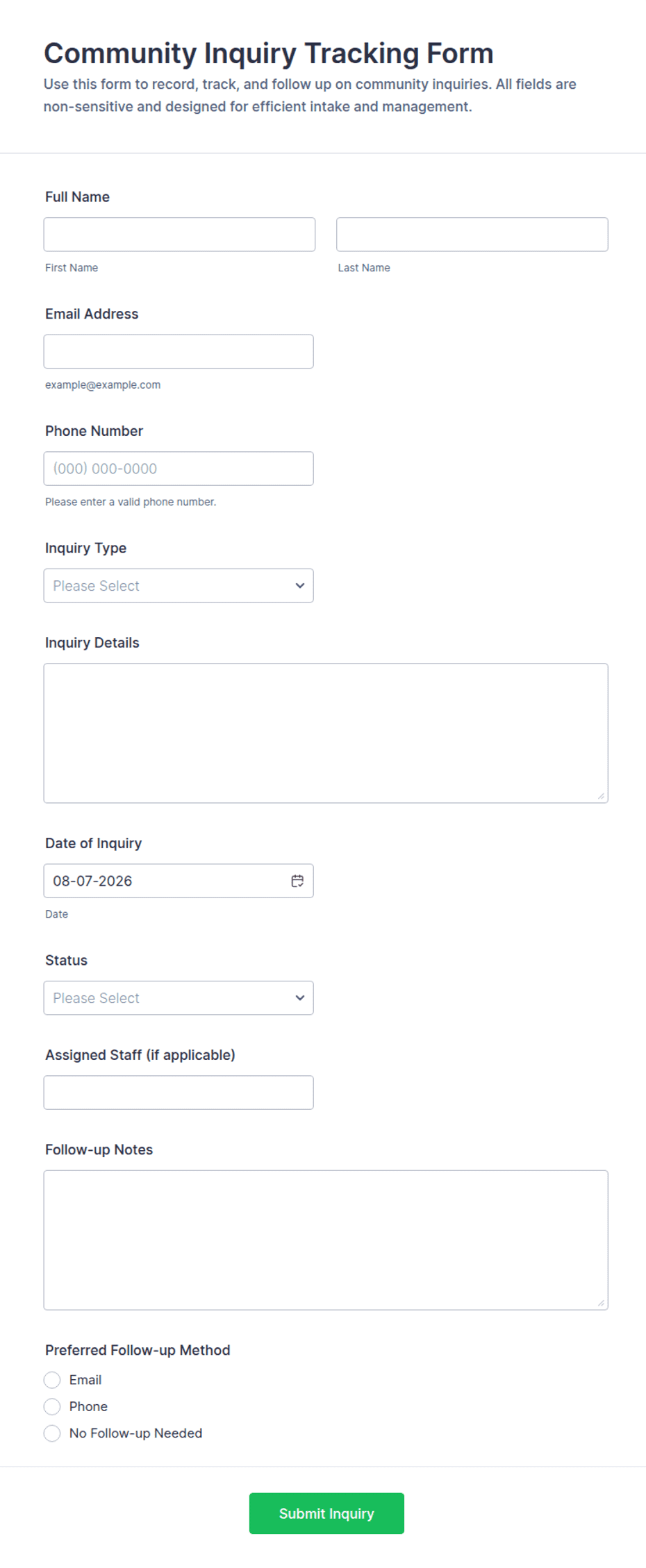Click inside the Inquiry Details text area
This screenshot has width=646, height=1568.
tap(326, 734)
